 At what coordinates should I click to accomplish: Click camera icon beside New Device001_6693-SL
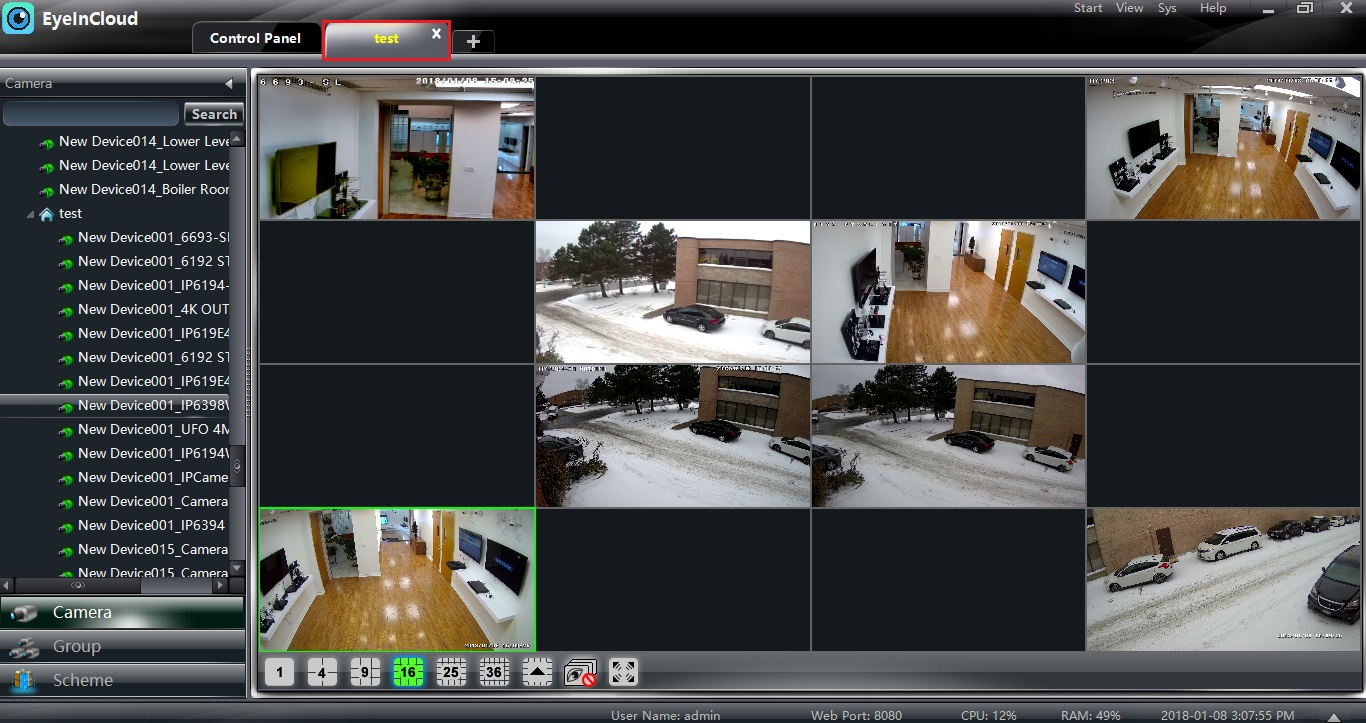click(x=66, y=239)
